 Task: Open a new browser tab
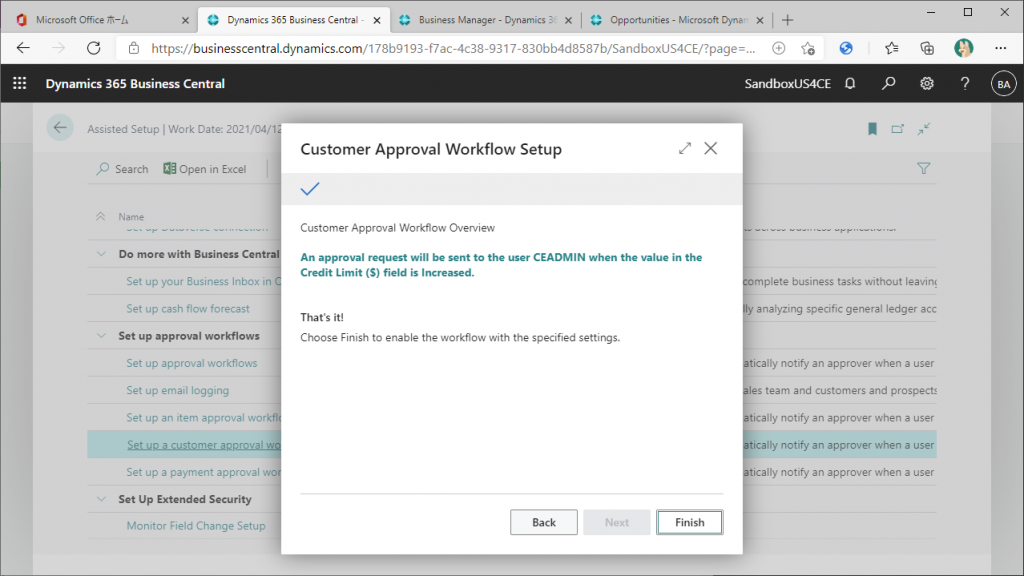(x=788, y=20)
